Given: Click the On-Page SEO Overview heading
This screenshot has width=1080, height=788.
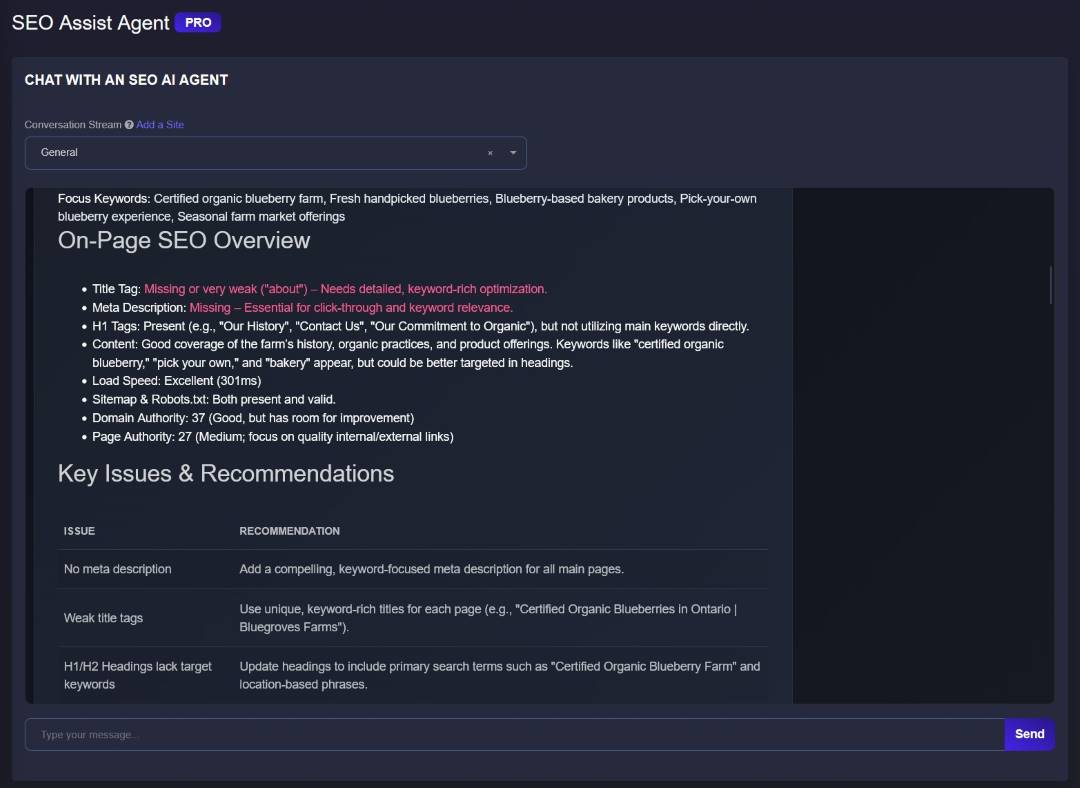Looking at the screenshot, I should (184, 240).
